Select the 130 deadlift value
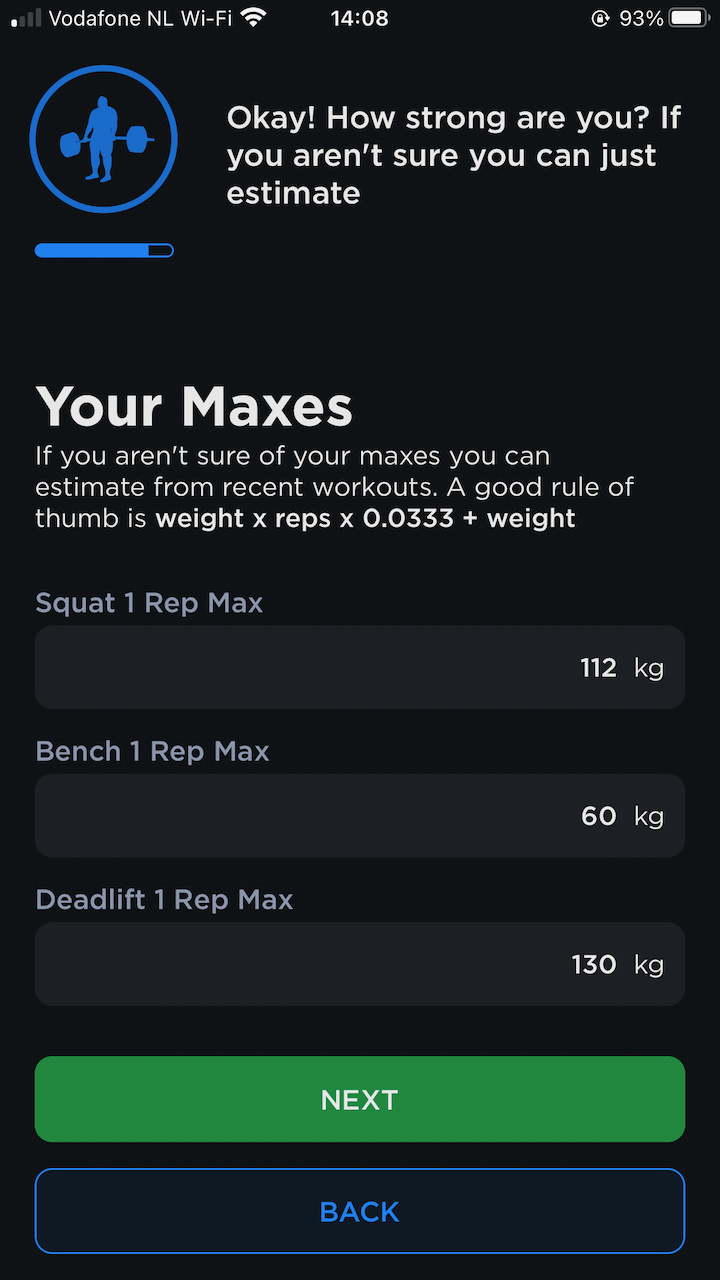This screenshot has height=1280, width=720. [594, 964]
